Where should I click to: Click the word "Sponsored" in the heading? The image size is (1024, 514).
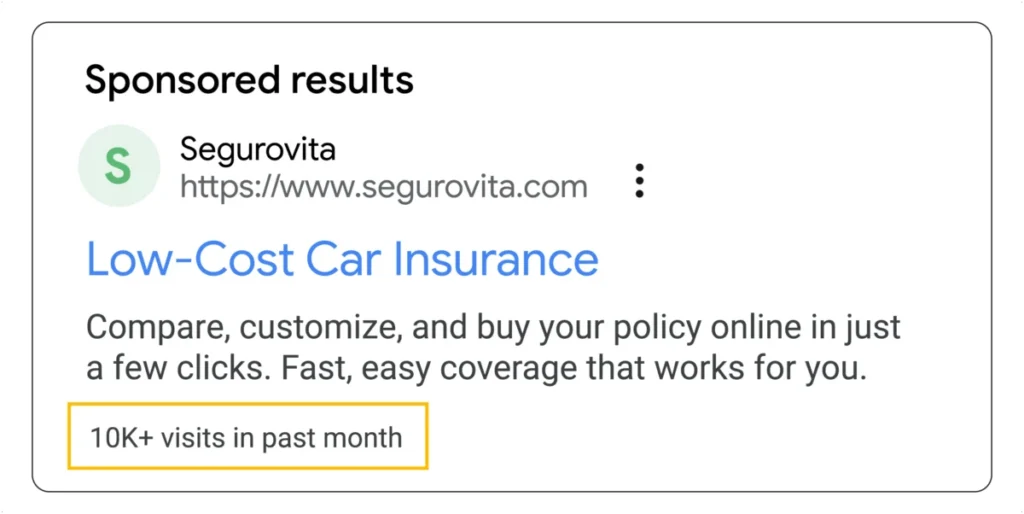pos(182,82)
